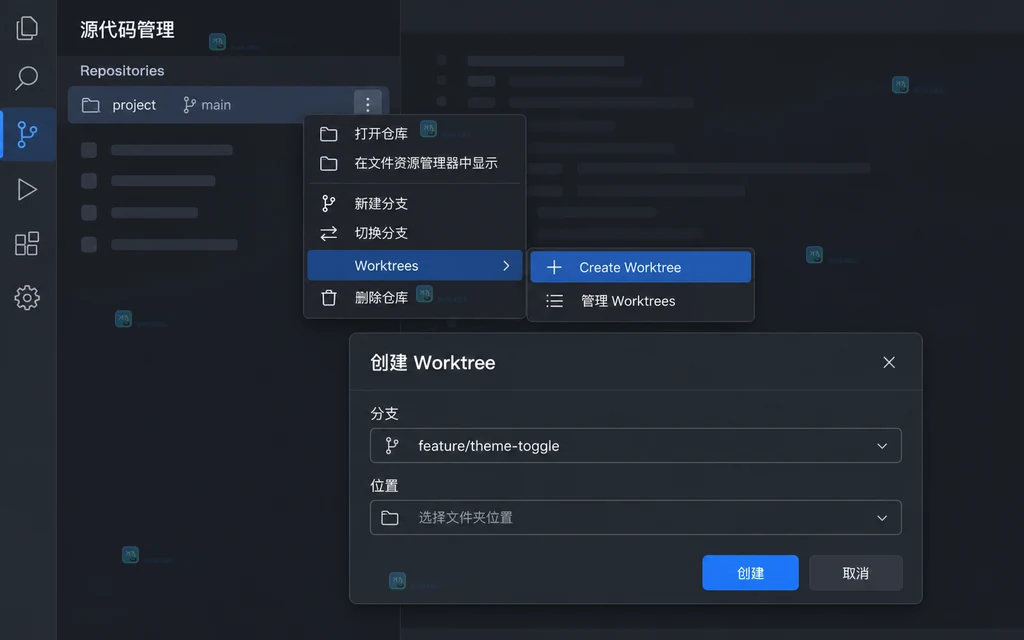Click the folder icon of 在文件资源管理器中显示
This screenshot has height=640, width=1024.
tap(328, 163)
